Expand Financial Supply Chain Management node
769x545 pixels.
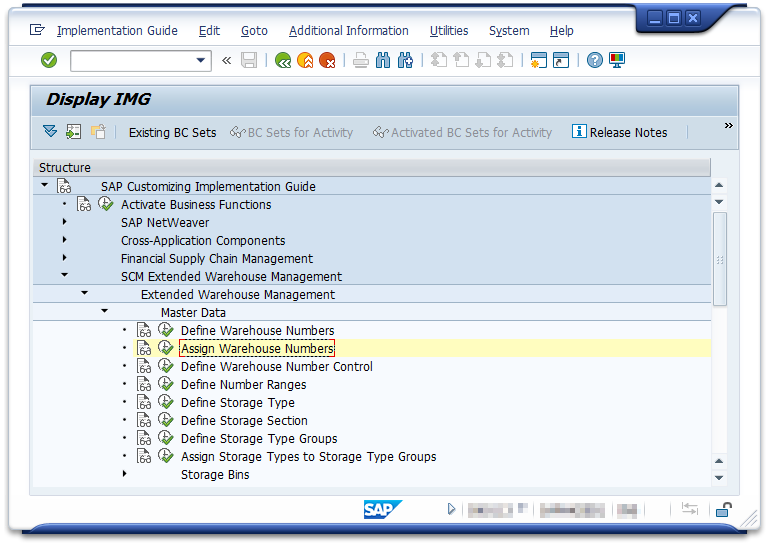pyautogui.click(x=64, y=258)
